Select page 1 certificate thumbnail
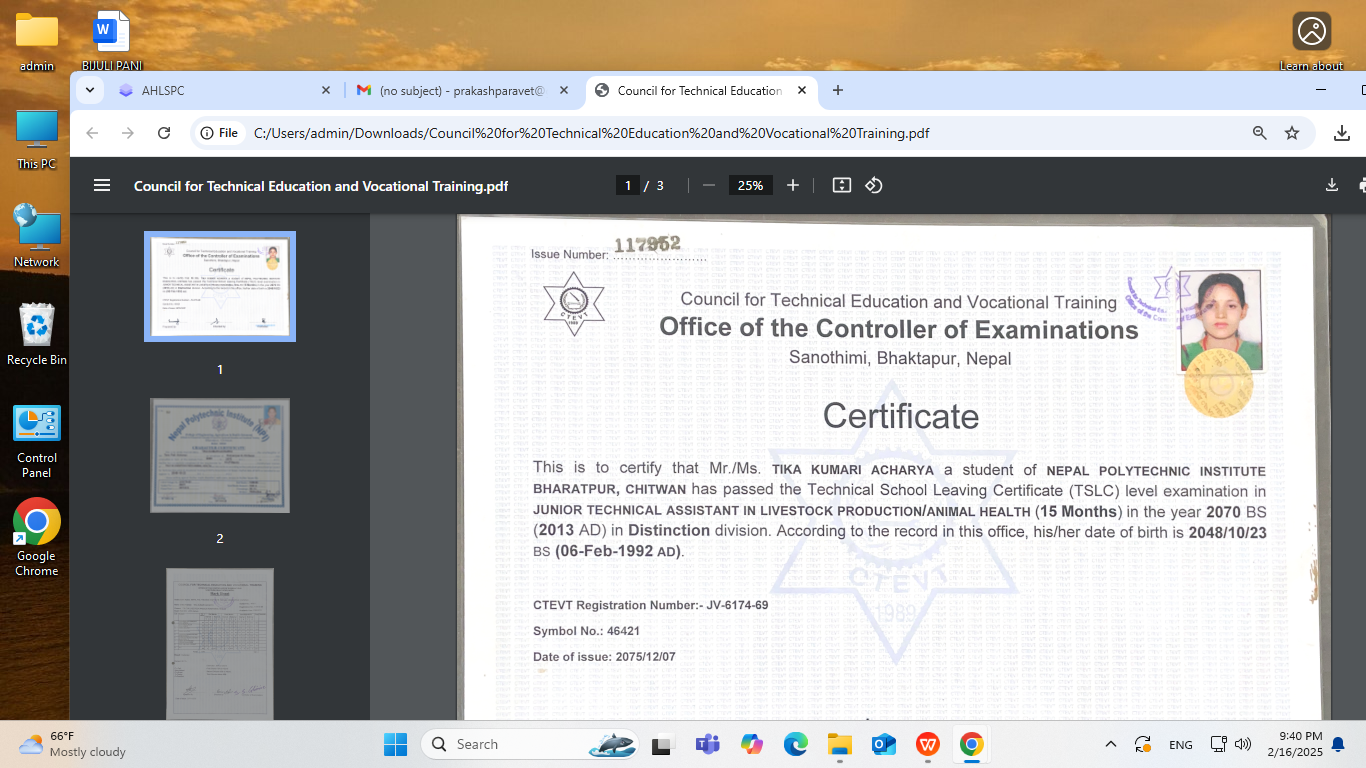The image size is (1366, 768). click(x=220, y=286)
